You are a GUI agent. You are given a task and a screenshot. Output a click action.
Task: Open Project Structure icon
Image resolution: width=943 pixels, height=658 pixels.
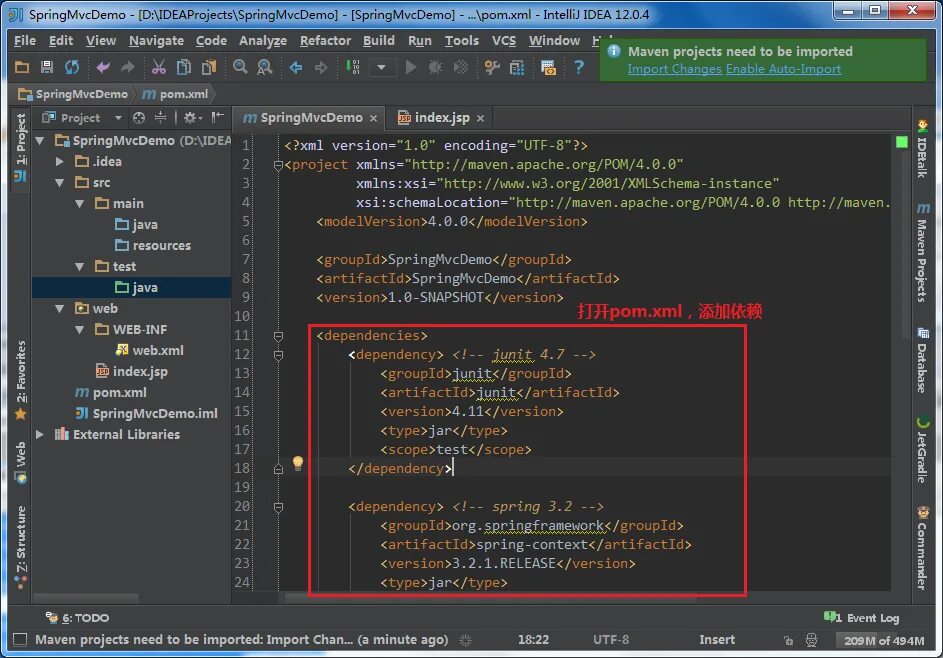pyautogui.click(x=517, y=67)
